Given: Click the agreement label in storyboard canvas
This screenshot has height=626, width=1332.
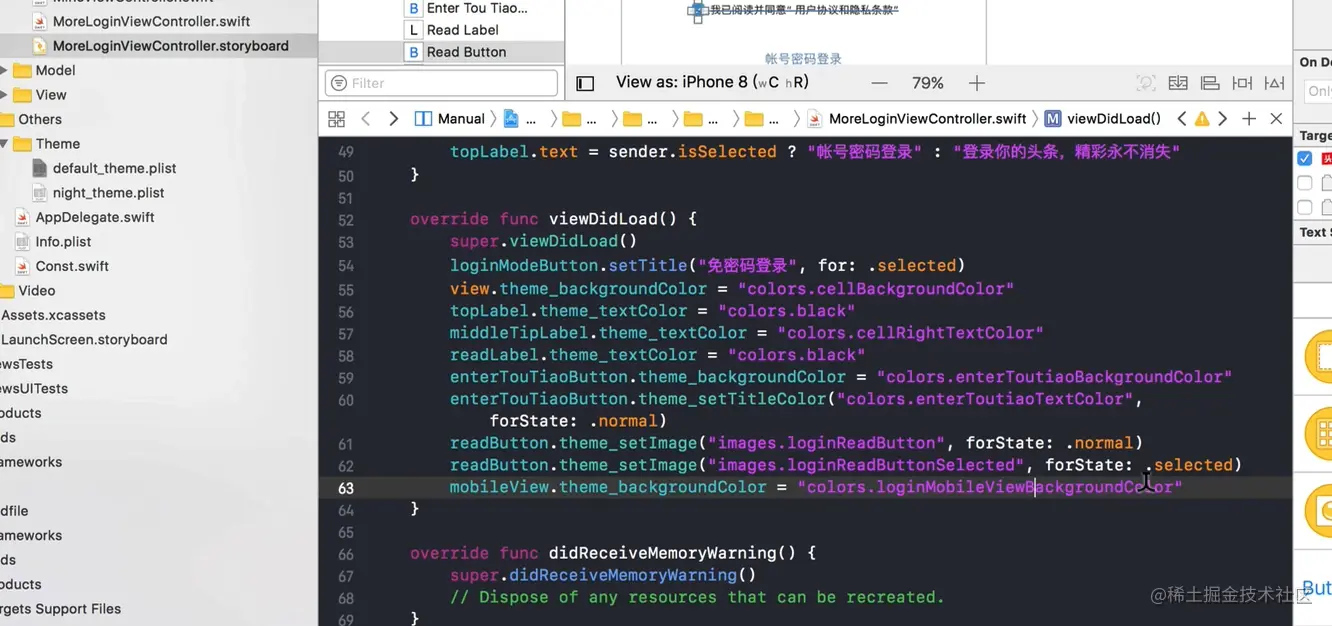Looking at the screenshot, I should point(804,10).
